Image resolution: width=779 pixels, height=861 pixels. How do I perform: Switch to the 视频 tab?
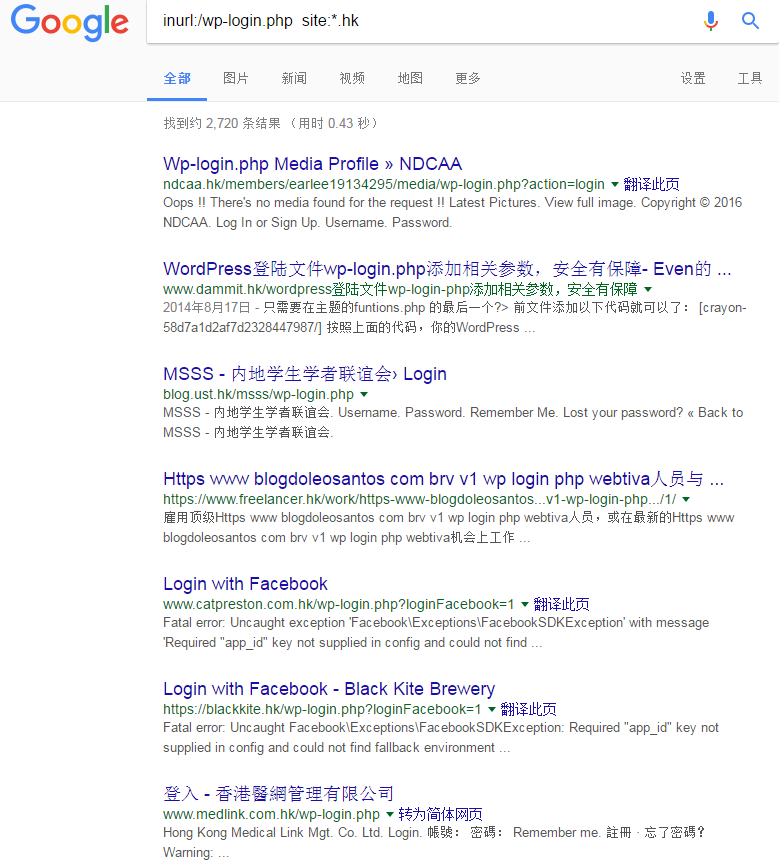point(352,79)
